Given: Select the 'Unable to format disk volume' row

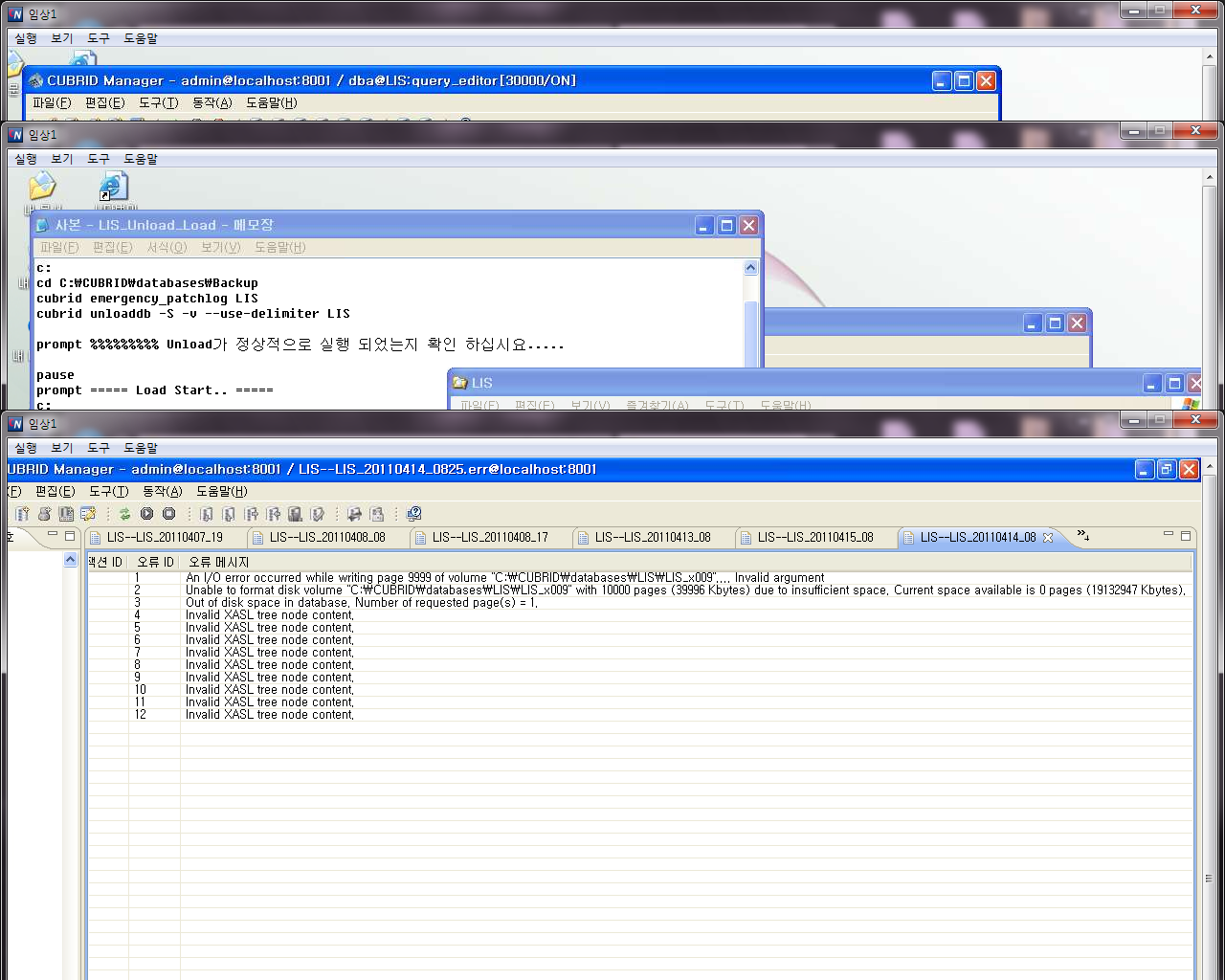Looking at the screenshot, I should pos(640,590).
